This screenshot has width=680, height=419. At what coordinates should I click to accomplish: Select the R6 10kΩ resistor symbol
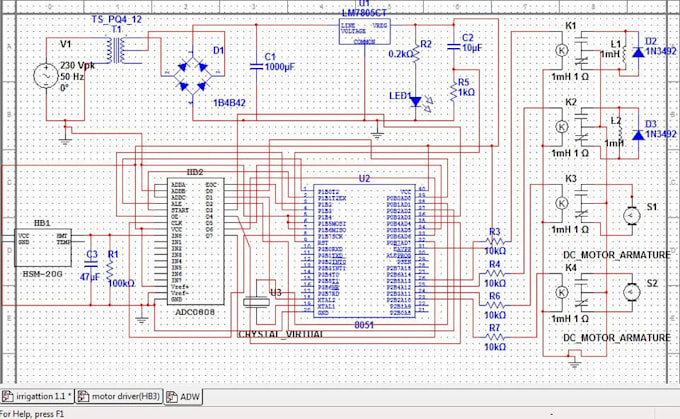[495, 305]
